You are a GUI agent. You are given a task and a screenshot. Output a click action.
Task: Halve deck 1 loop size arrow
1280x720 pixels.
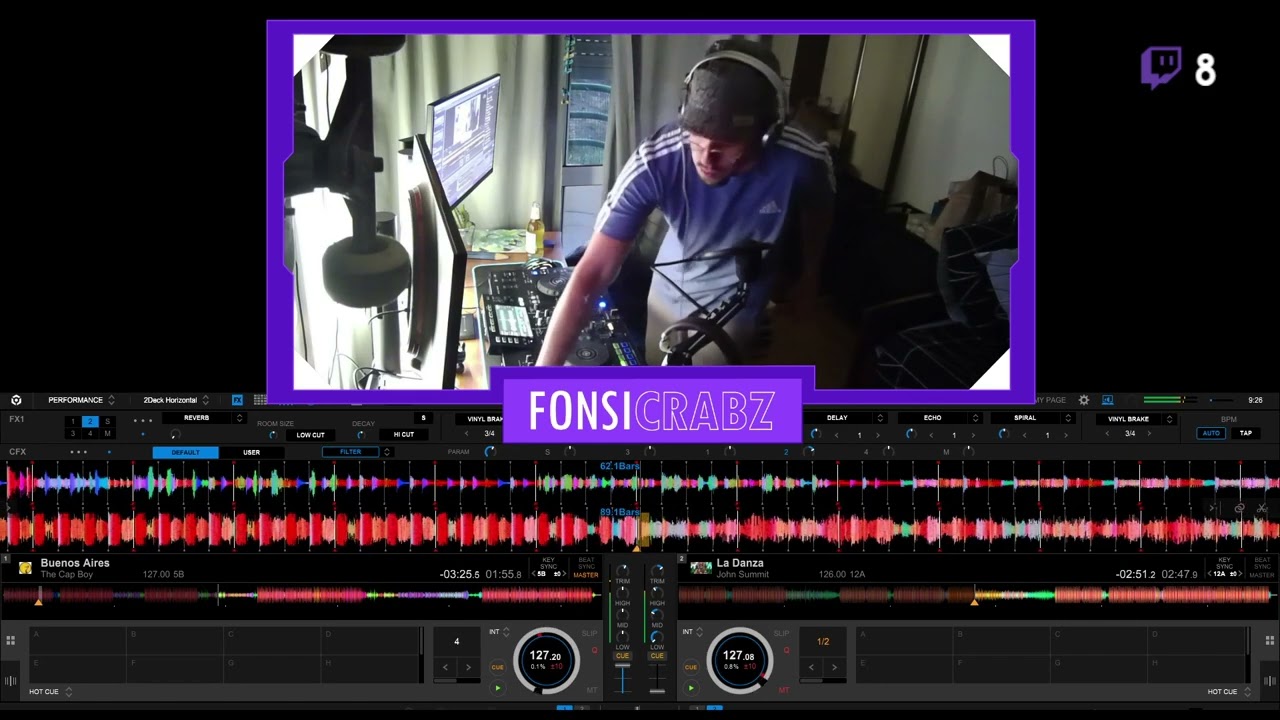click(x=446, y=667)
